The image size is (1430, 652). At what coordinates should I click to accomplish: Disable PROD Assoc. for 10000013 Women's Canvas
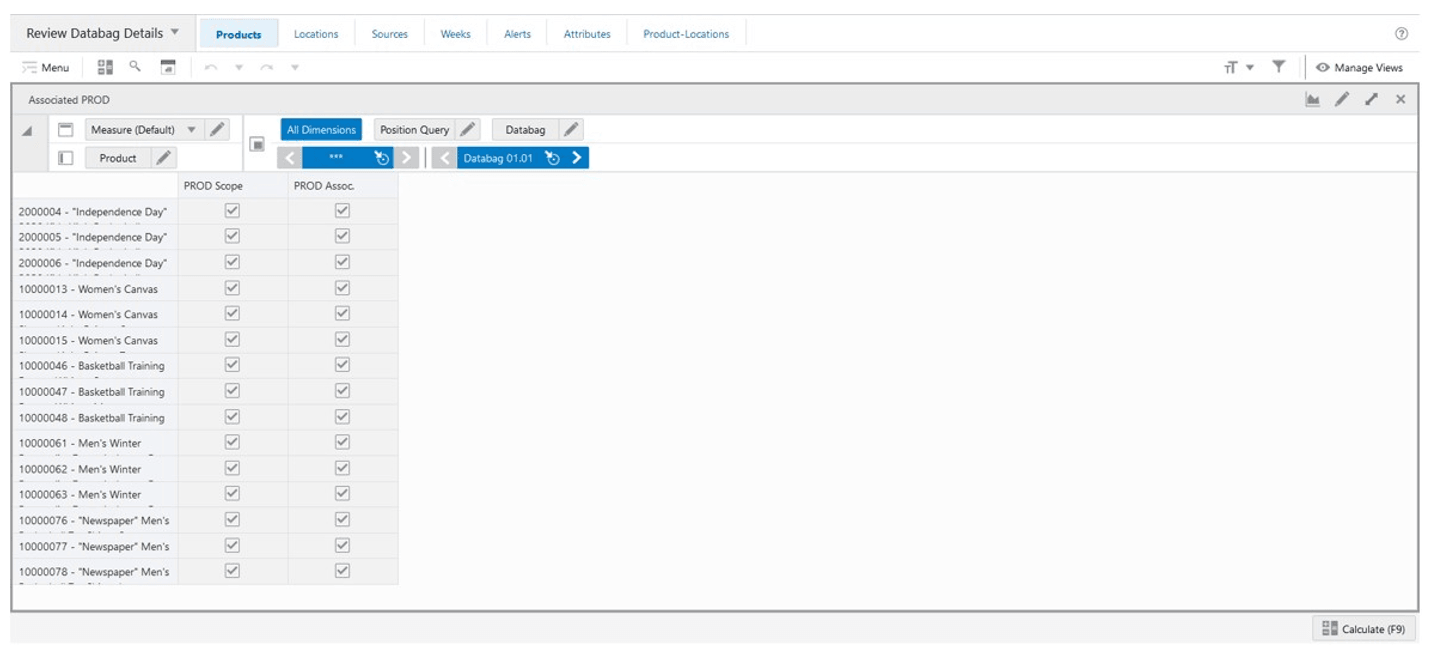click(341, 288)
